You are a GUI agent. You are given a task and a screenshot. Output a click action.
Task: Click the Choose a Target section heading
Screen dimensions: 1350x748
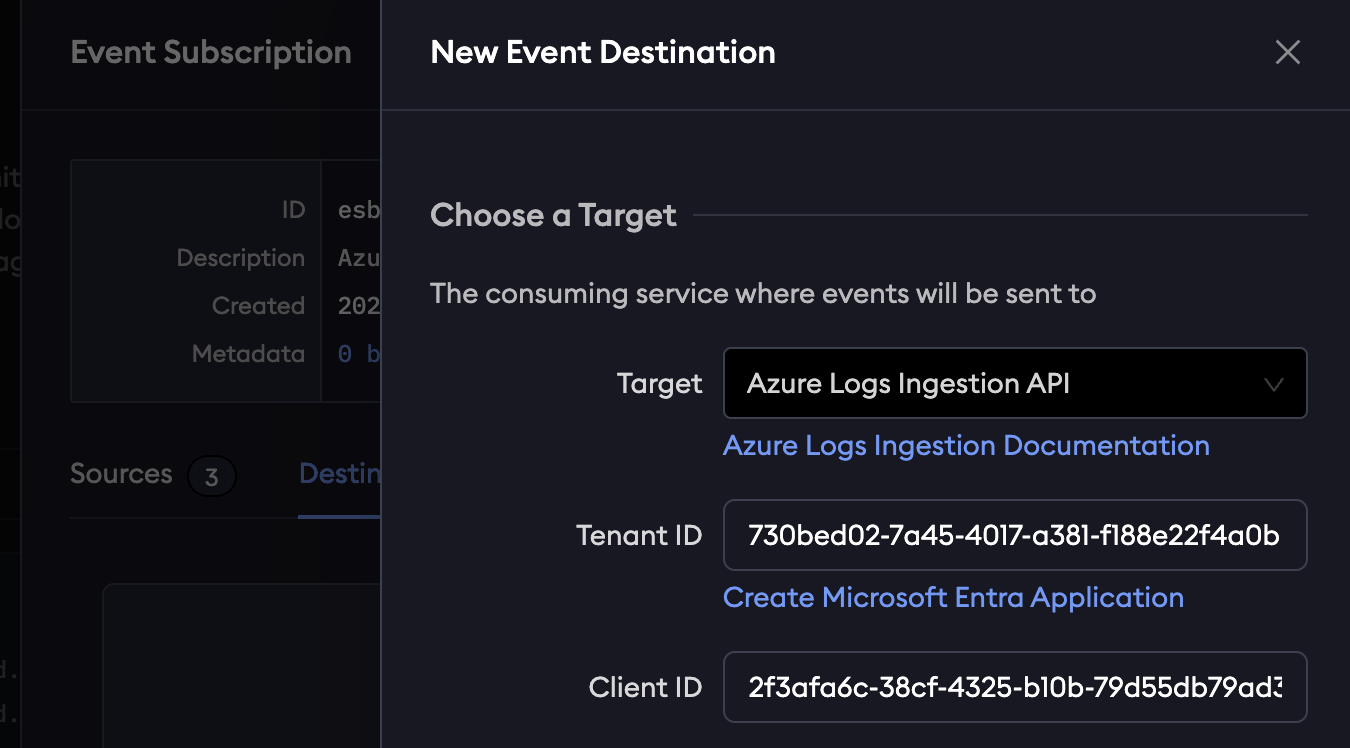[x=553, y=215]
